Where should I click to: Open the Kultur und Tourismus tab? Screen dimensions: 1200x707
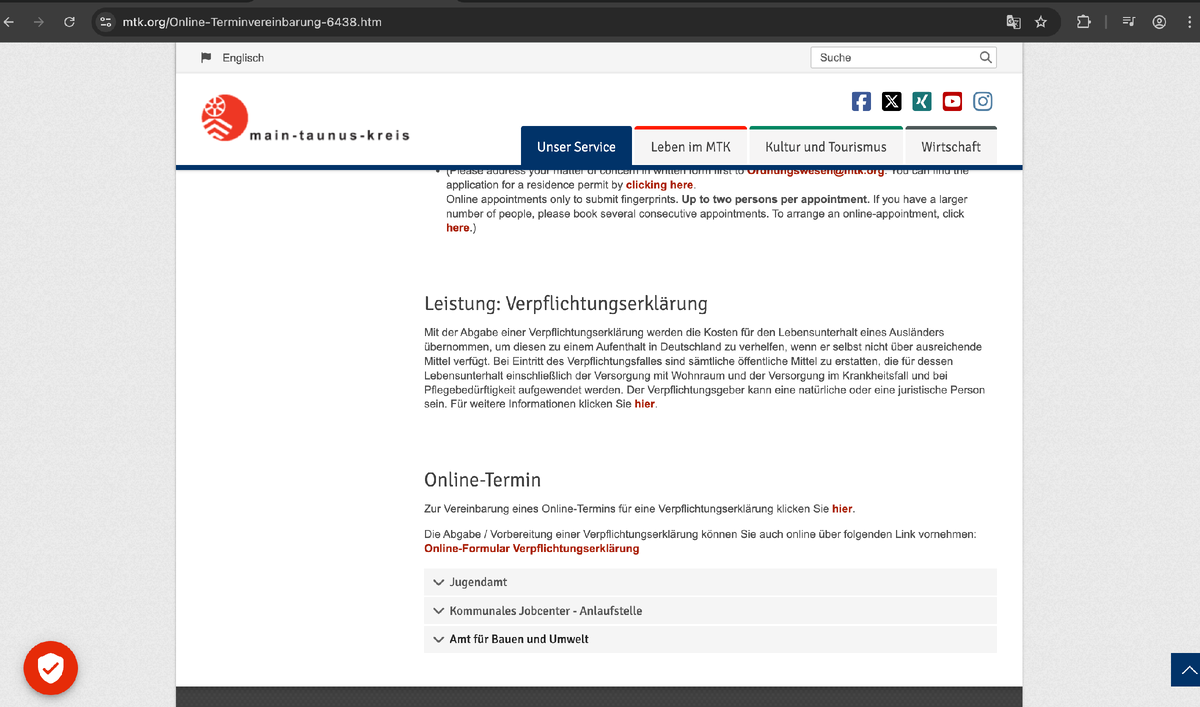(826, 146)
